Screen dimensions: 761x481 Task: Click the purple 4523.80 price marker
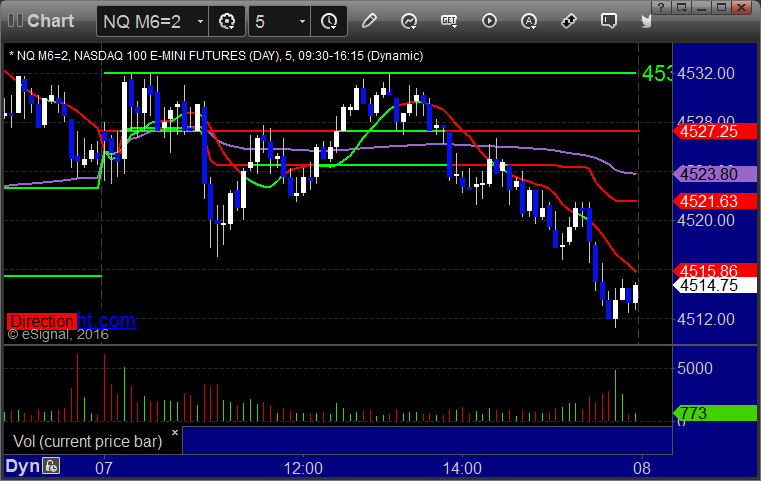click(715, 174)
